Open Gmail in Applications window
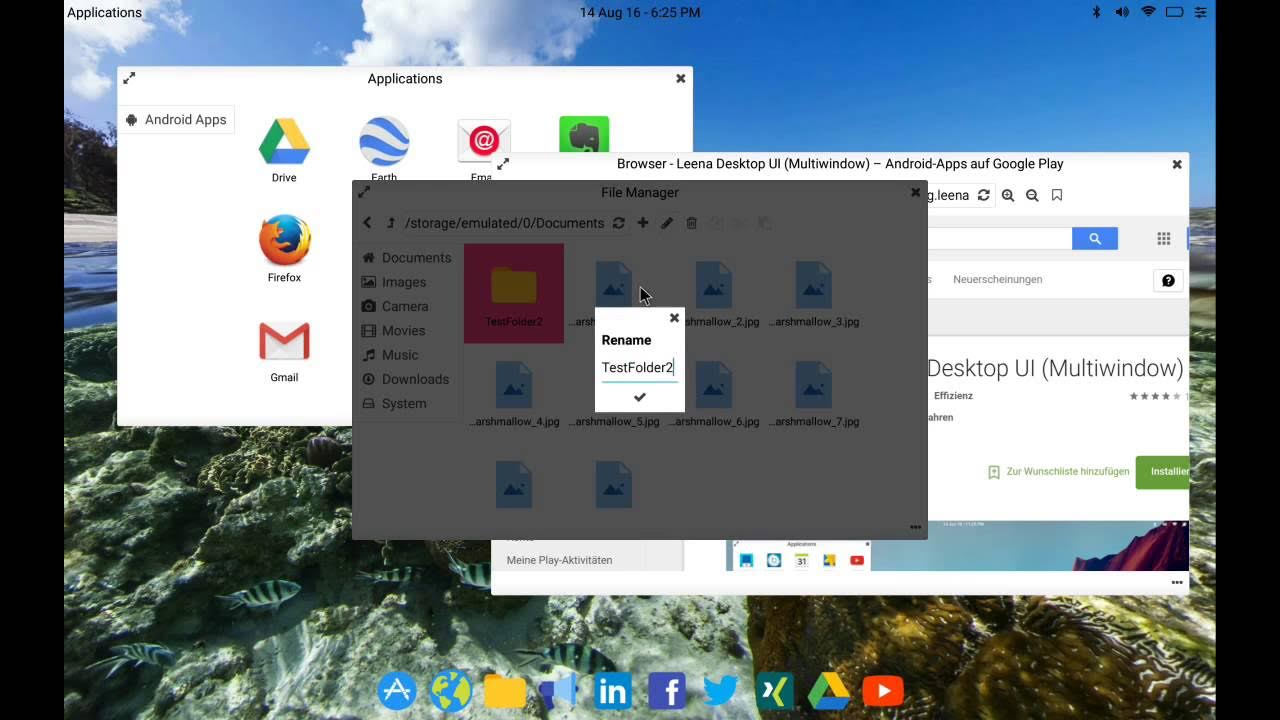 click(x=284, y=350)
